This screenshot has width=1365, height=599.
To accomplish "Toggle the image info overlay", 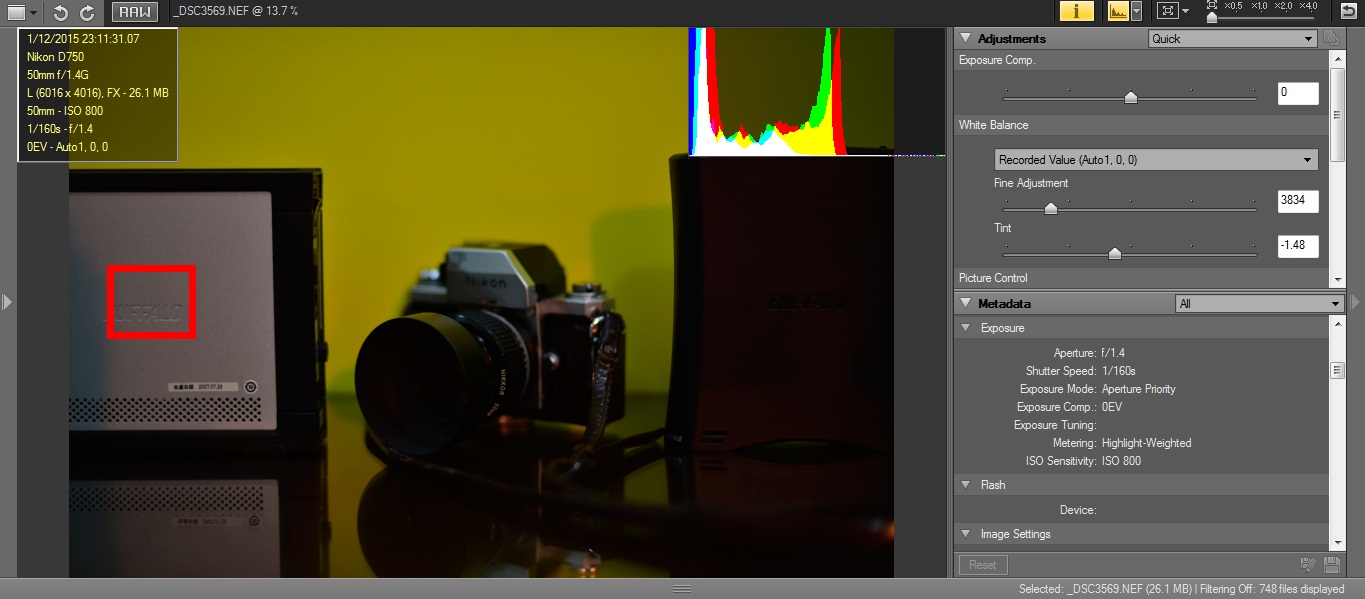I will [1076, 11].
